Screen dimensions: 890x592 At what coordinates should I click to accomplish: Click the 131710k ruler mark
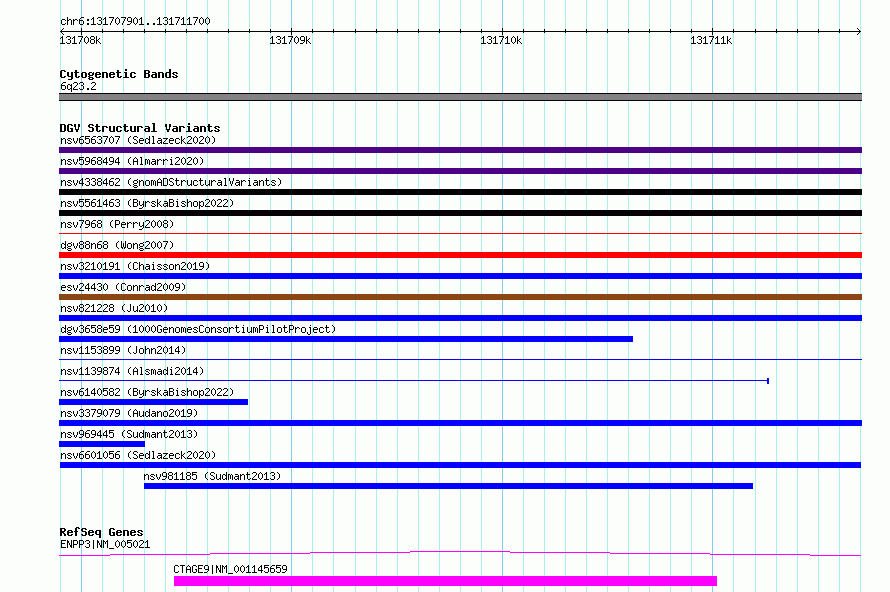(501, 40)
